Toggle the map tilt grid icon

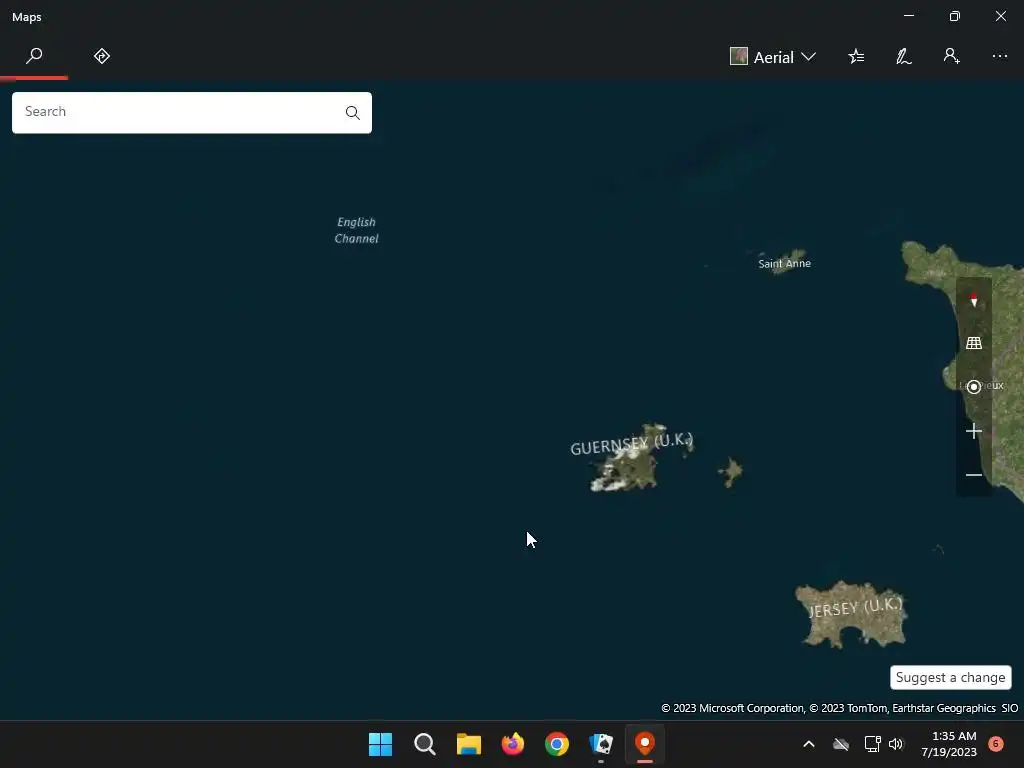click(974, 343)
